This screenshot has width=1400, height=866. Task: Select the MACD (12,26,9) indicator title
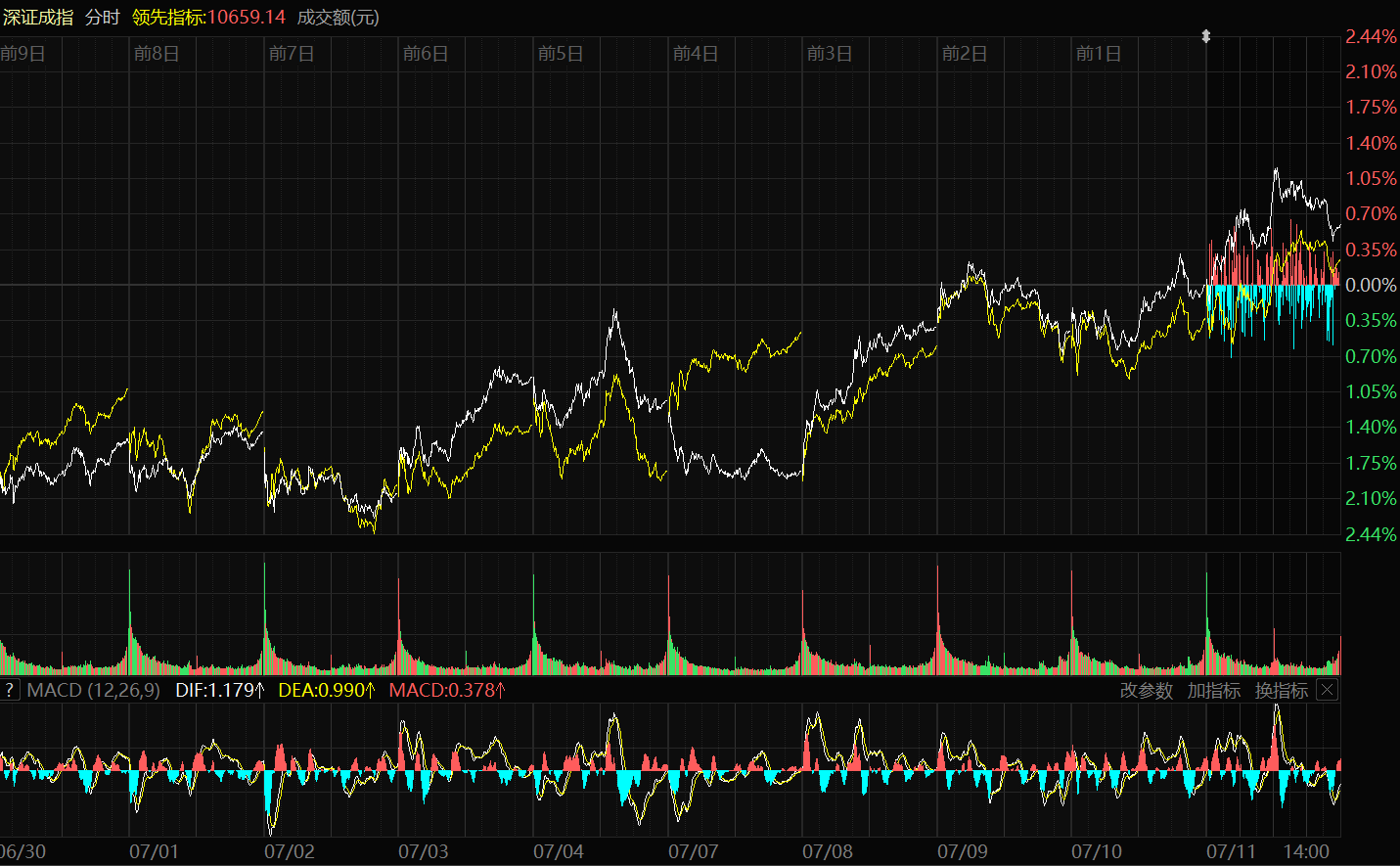click(93, 690)
